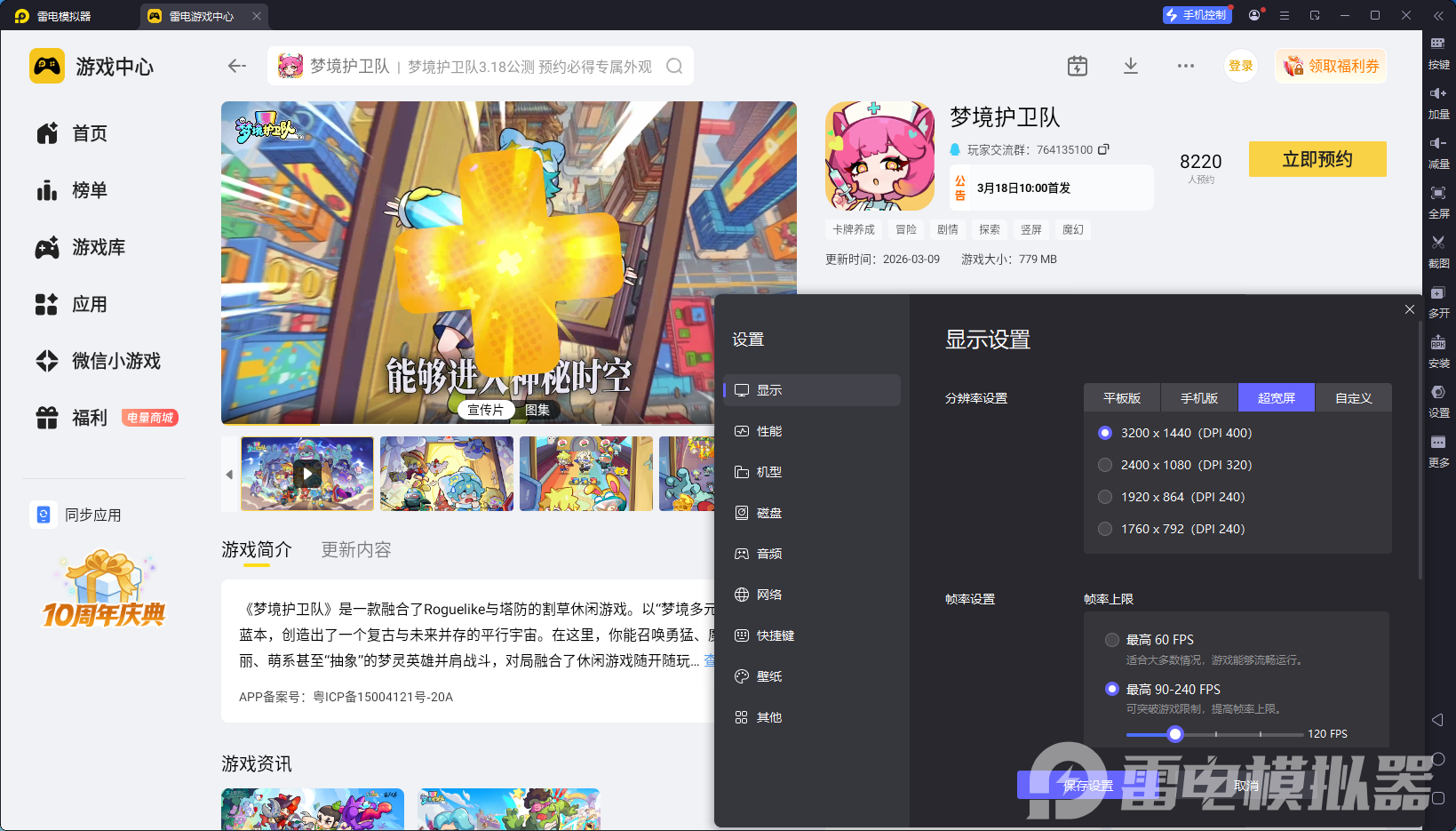Open 其他 settings category
The width and height of the screenshot is (1456, 831).
(x=812, y=717)
